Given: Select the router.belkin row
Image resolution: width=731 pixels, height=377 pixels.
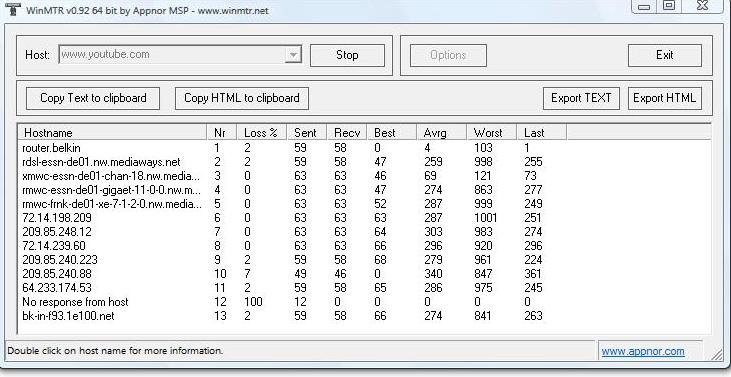Looking at the screenshot, I should pyautogui.click(x=365, y=148).
